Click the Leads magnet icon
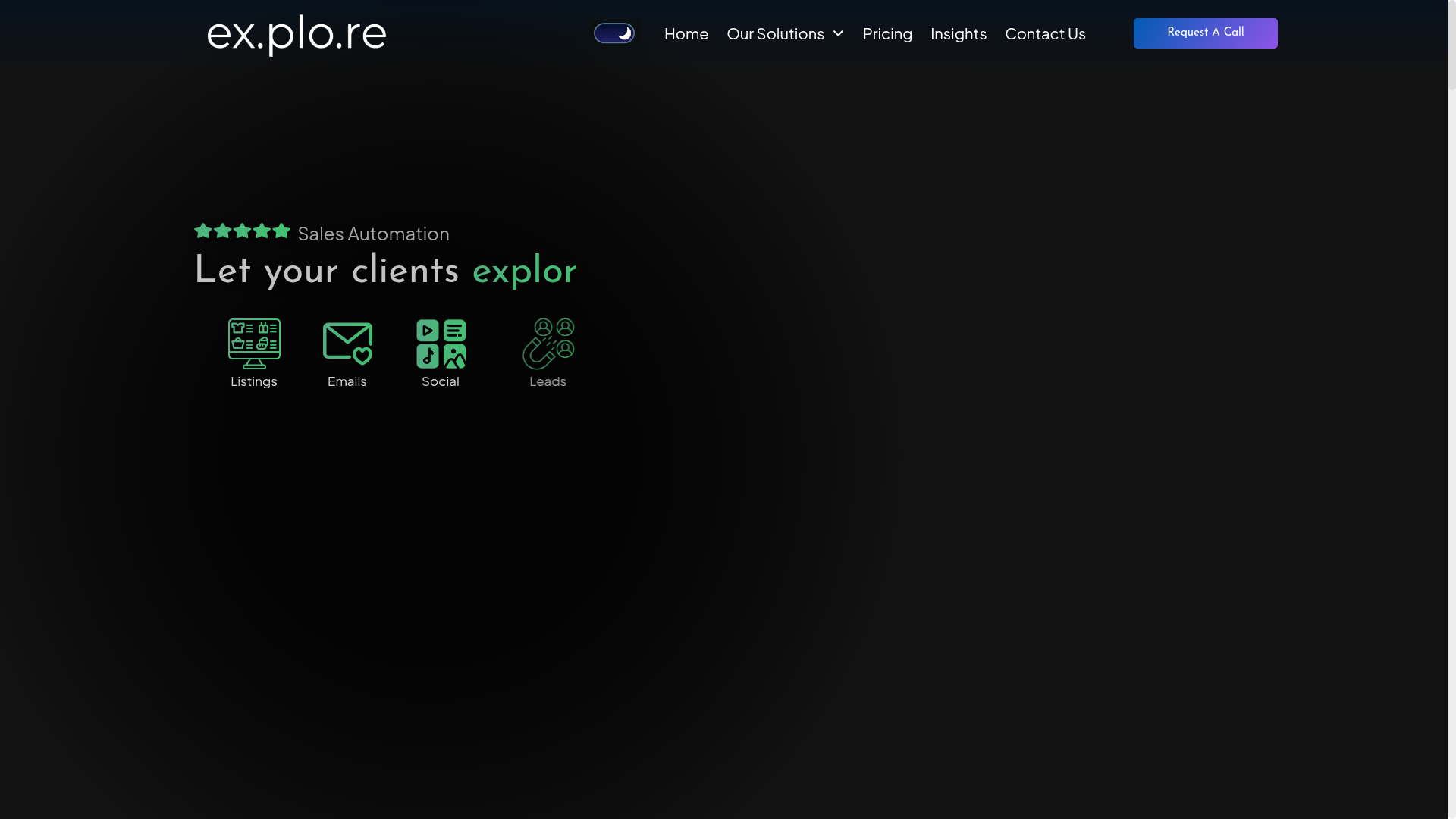 pos(548,344)
